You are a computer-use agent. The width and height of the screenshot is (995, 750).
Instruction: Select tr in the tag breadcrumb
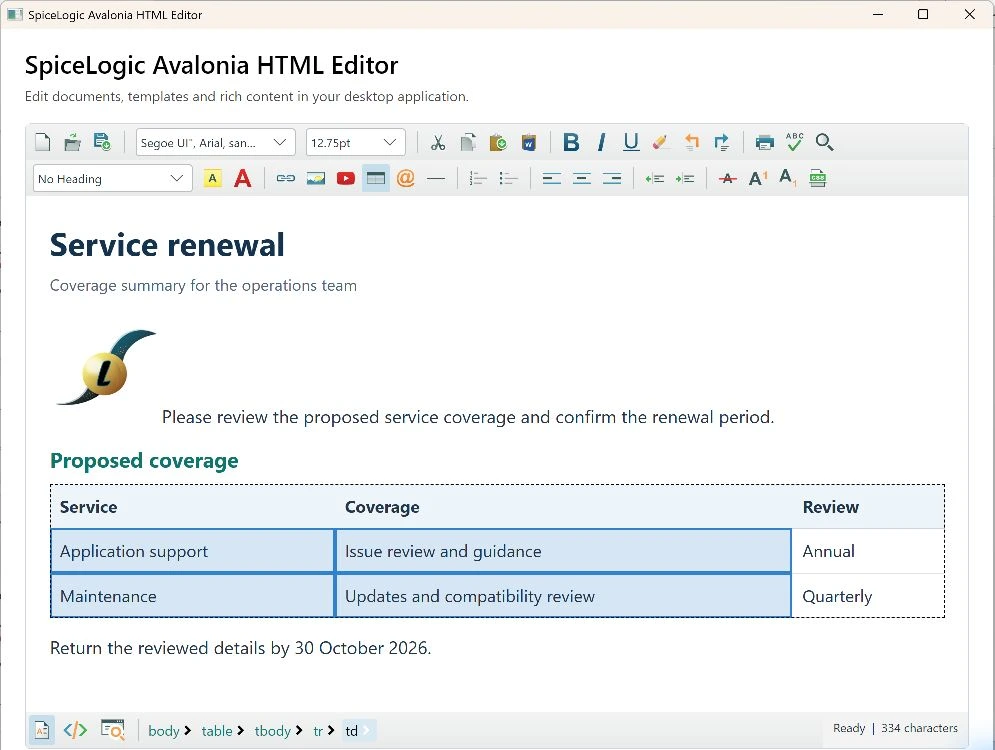pyautogui.click(x=319, y=731)
